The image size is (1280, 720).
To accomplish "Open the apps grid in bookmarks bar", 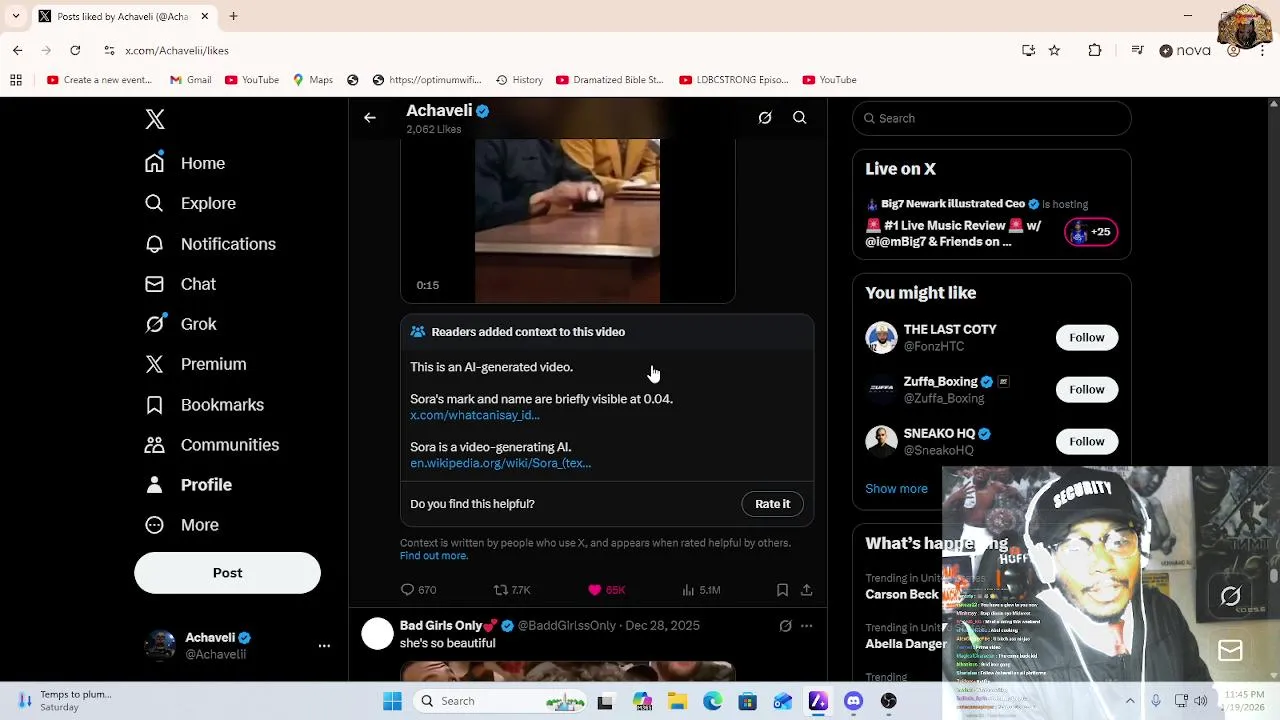I will (x=16, y=80).
